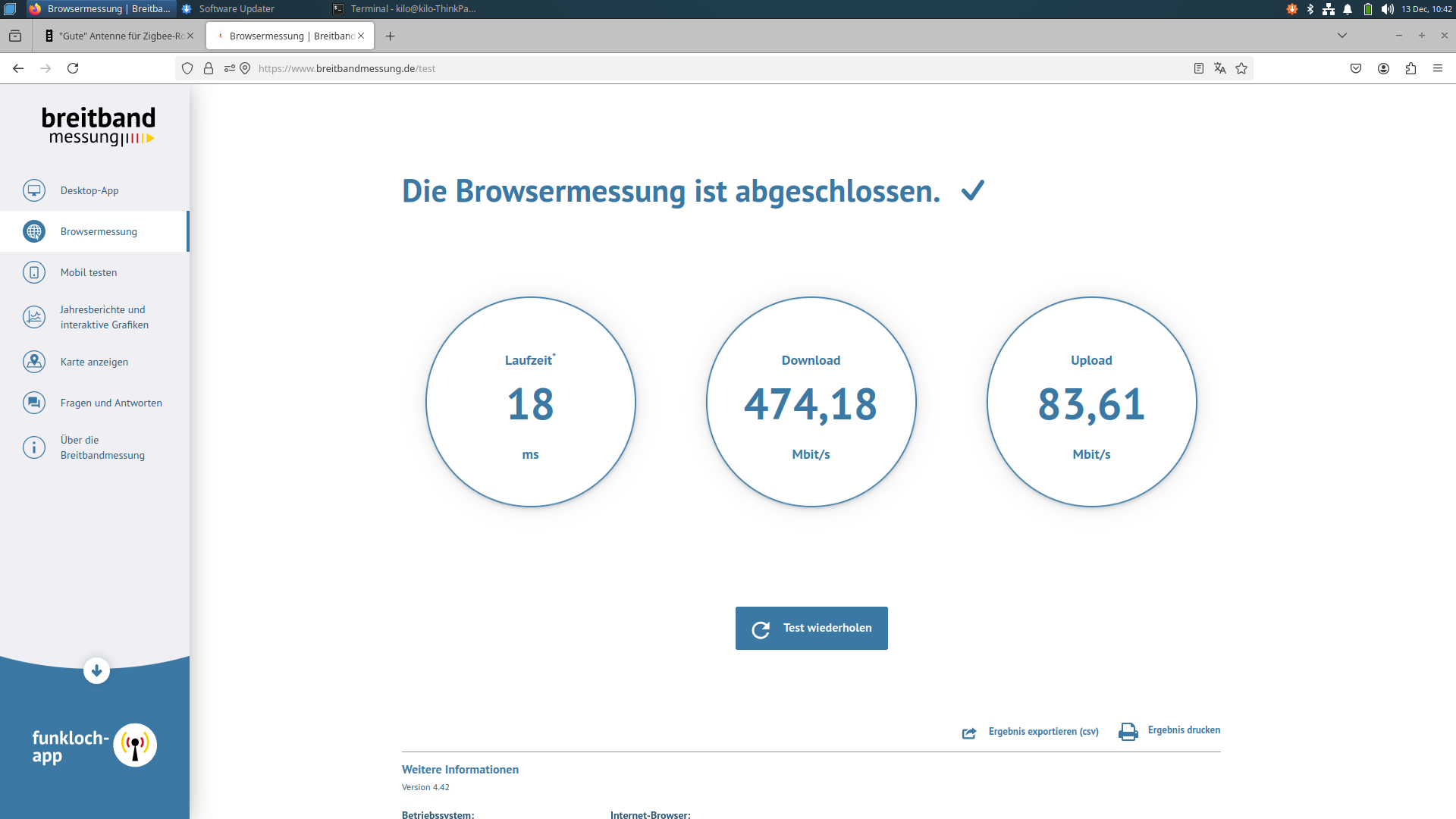Viewport: 1456px width, 819px height.
Task: Open the Firefox hamburger application menu
Action: (1437, 68)
